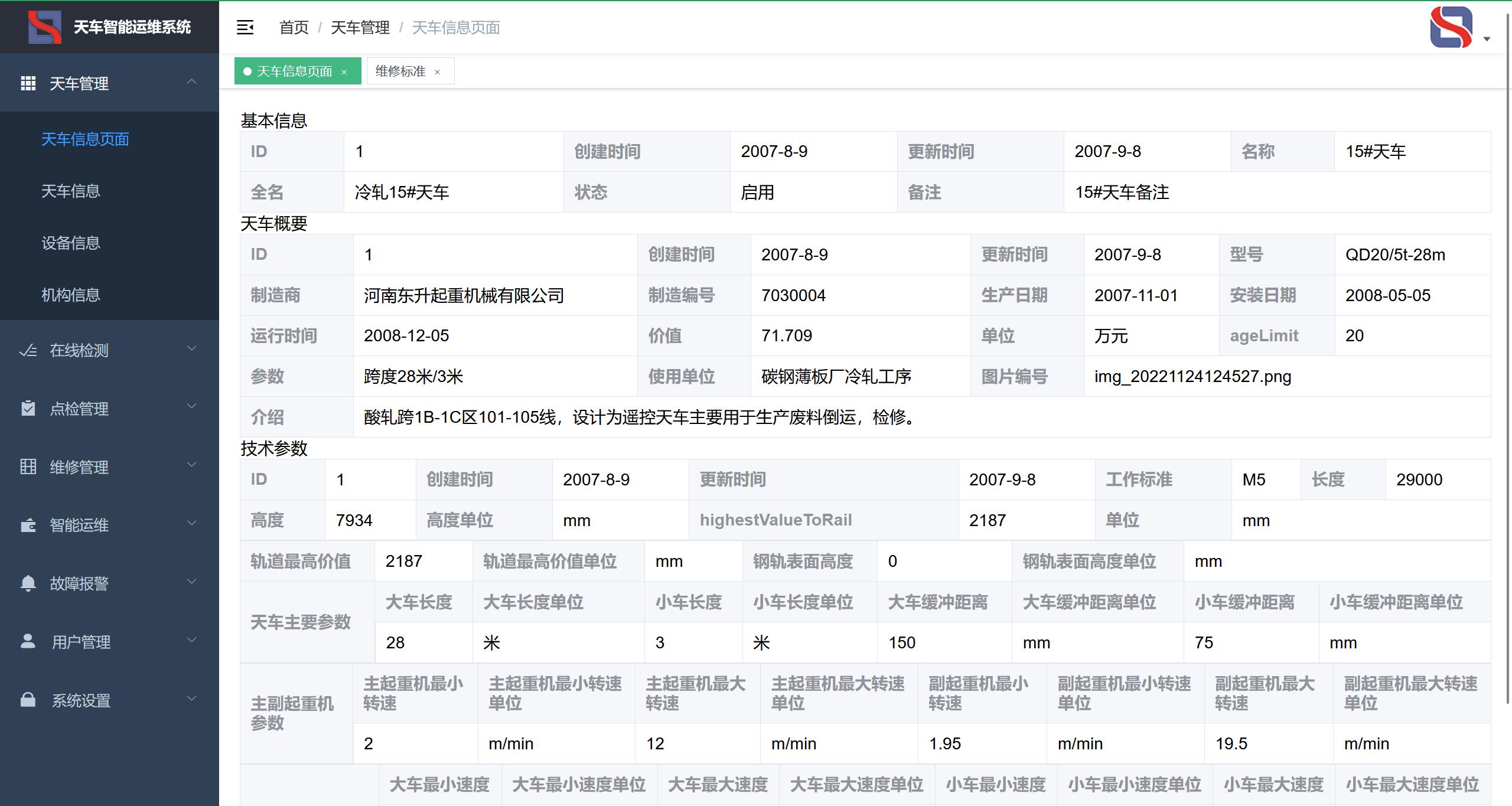Click the 点检管理 clipboard icon
1512x806 pixels.
[x=28, y=409]
